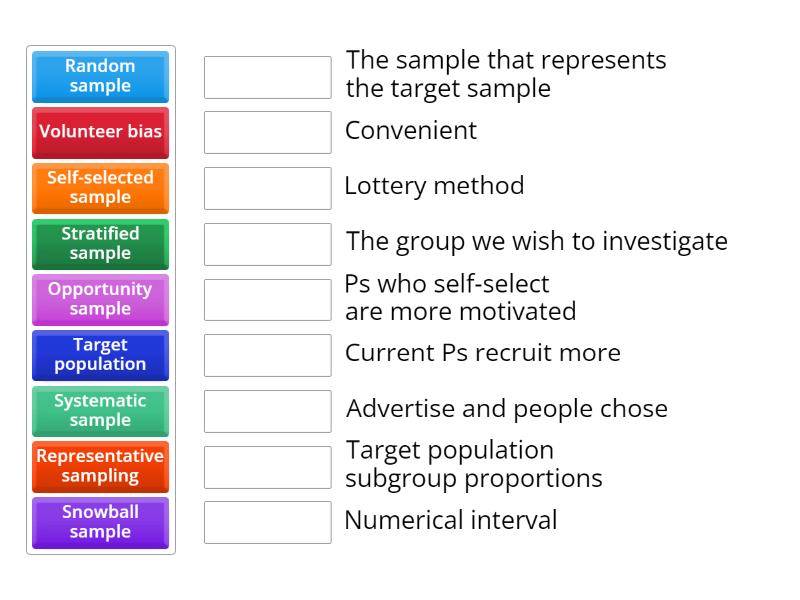Pick the orange Self-selected sample tile
This screenshot has width=800, height=600.
tap(100, 187)
